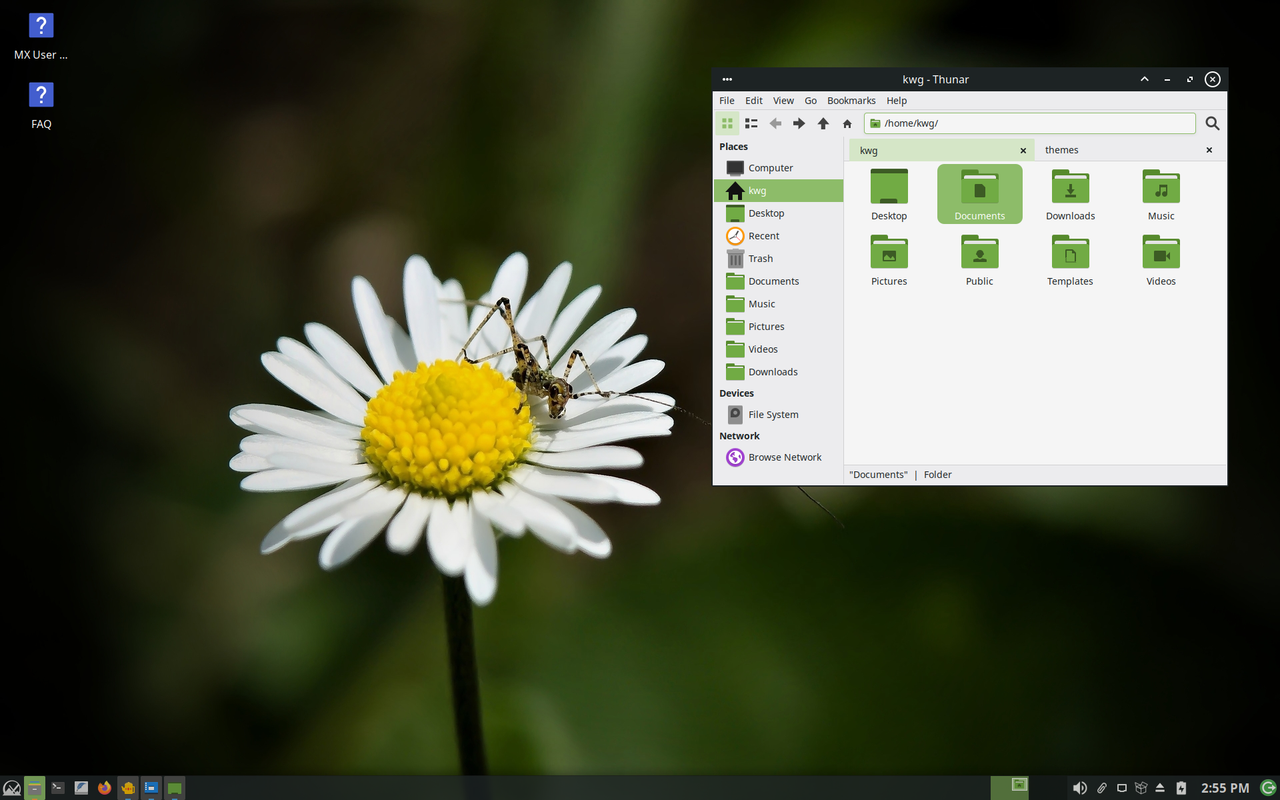Switch to the themes tab

(x=1061, y=149)
